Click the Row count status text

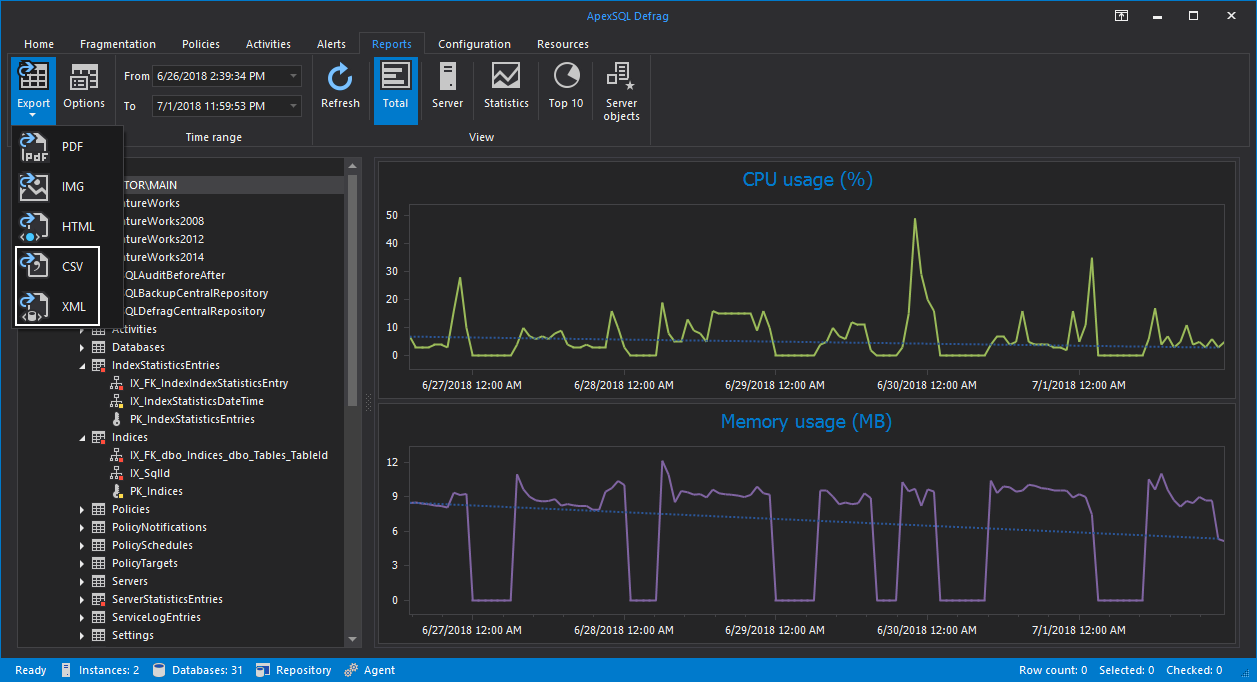coord(1053,670)
